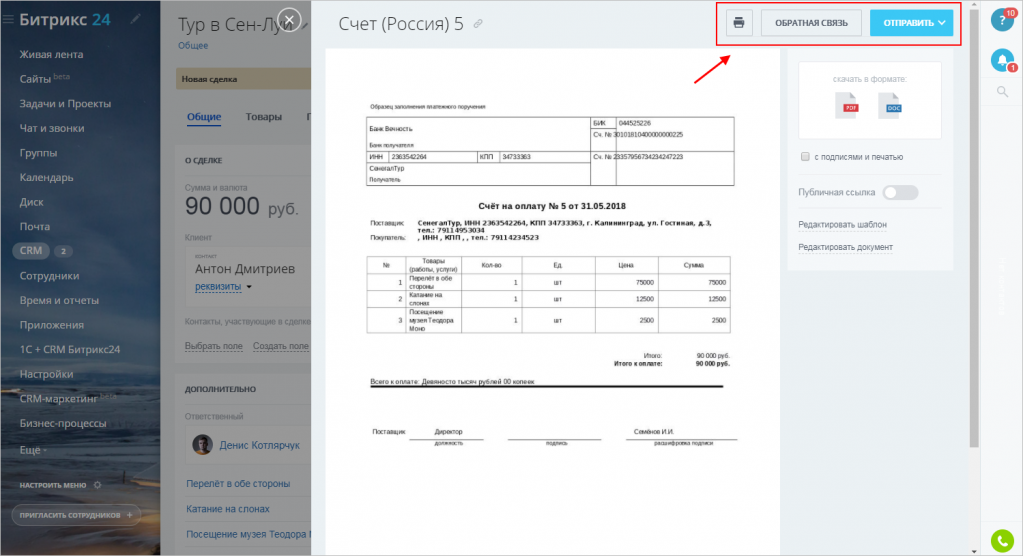
Task: Open the CRM section in the sidebar
Action: pos(31,251)
